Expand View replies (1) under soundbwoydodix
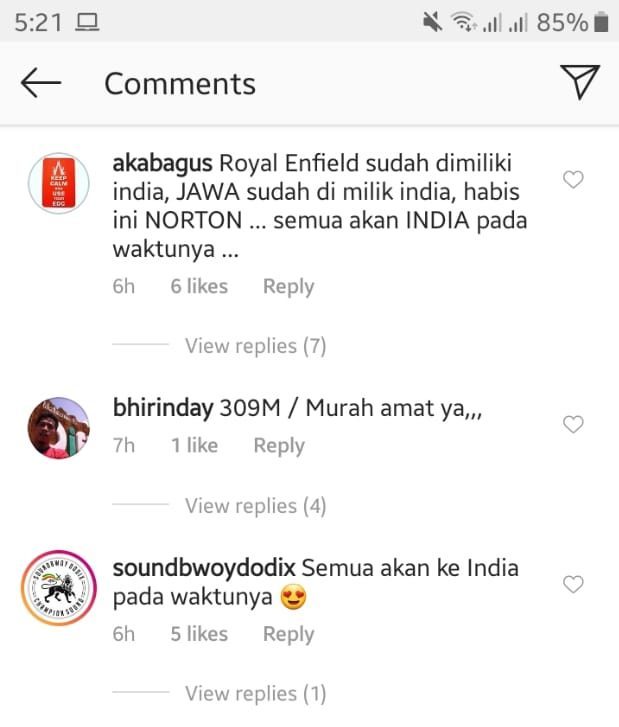 pyautogui.click(x=255, y=694)
